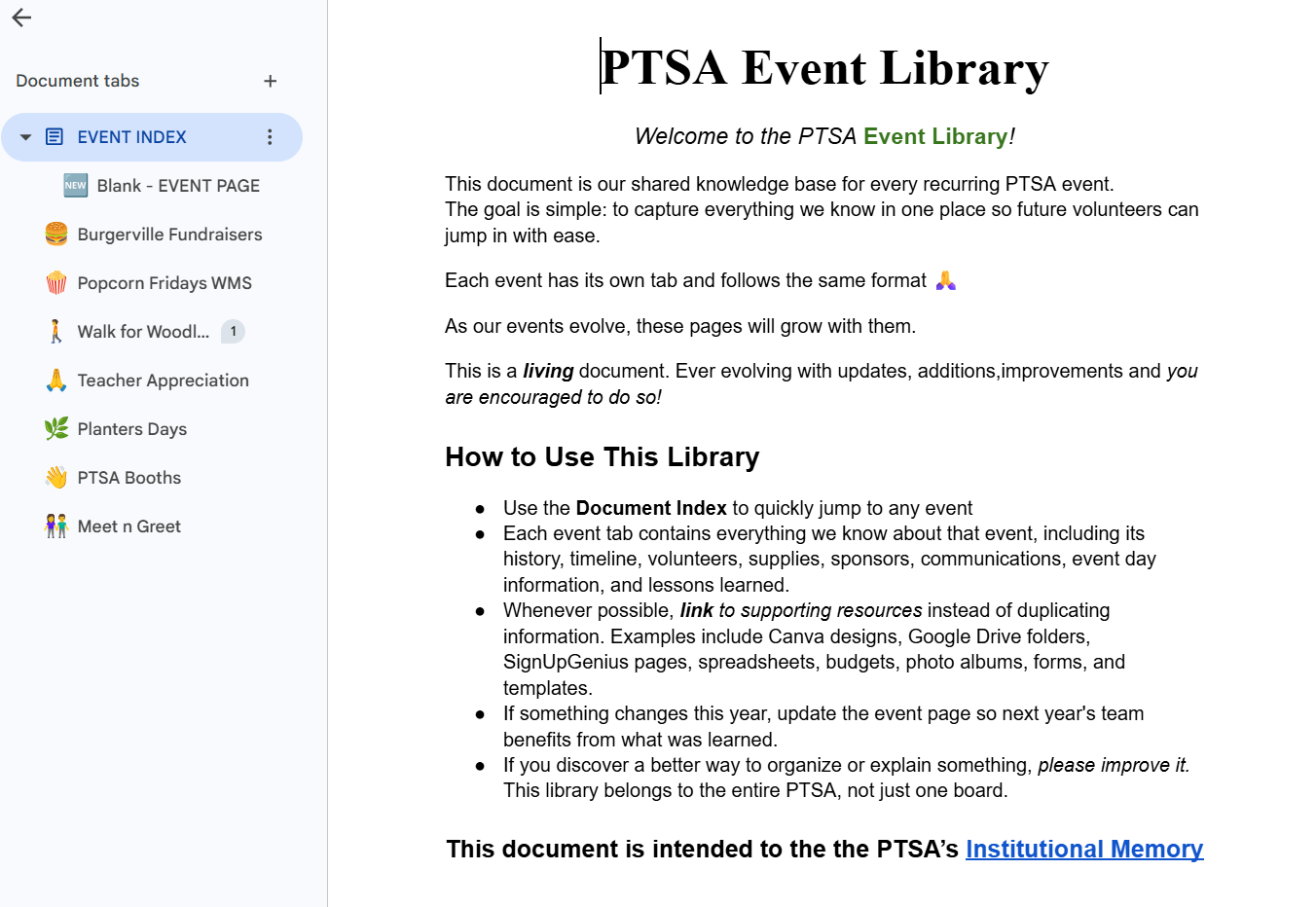Click the NEW emoji icon beside Blank page
Screen dimensions: 1316x907
pyautogui.click(x=75, y=185)
